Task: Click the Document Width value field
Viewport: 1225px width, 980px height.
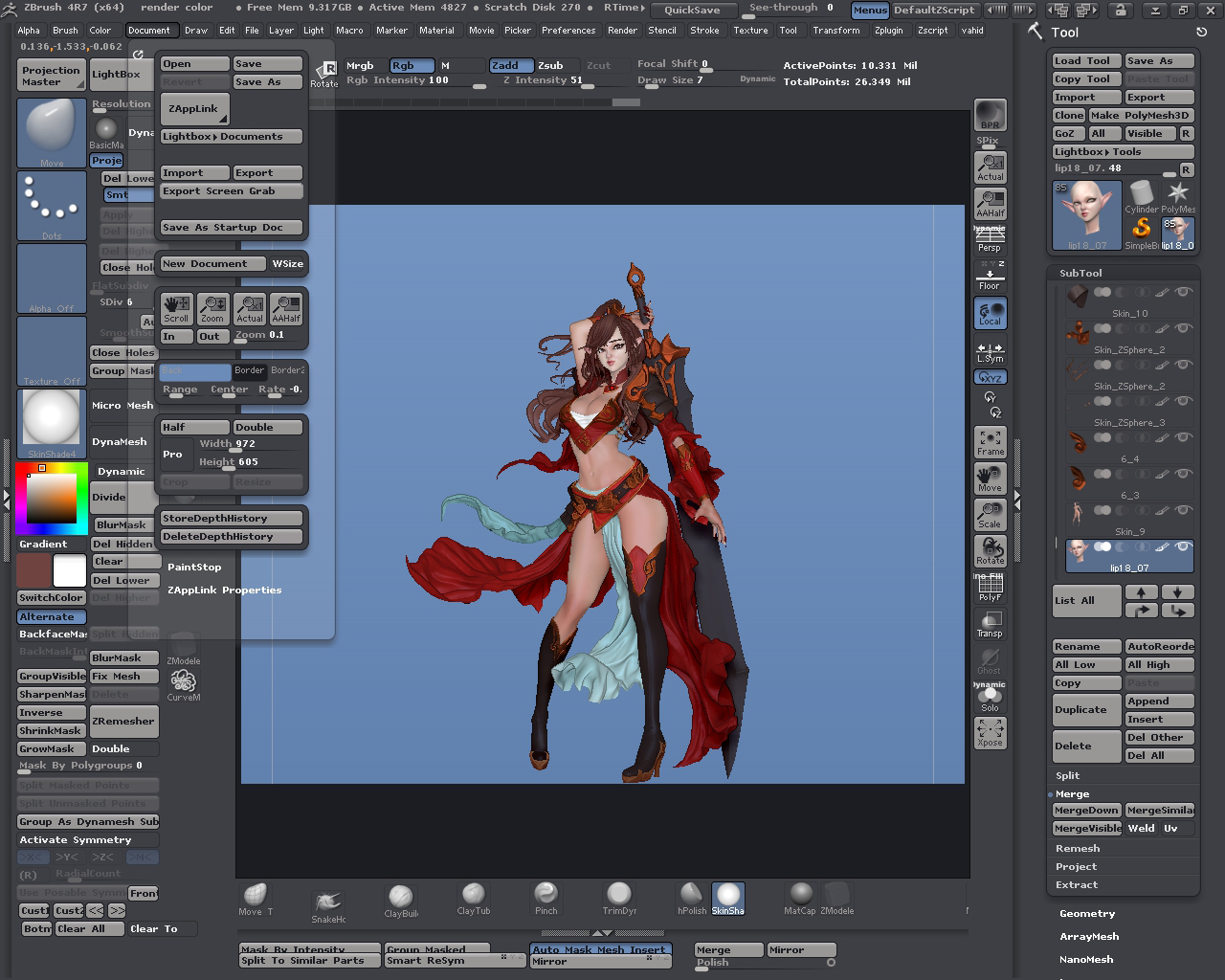Action: [x=250, y=444]
